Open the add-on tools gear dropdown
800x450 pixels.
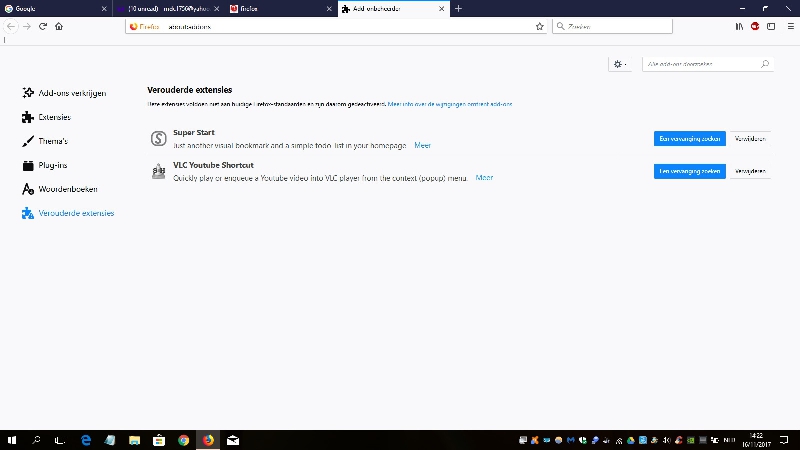coord(620,64)
